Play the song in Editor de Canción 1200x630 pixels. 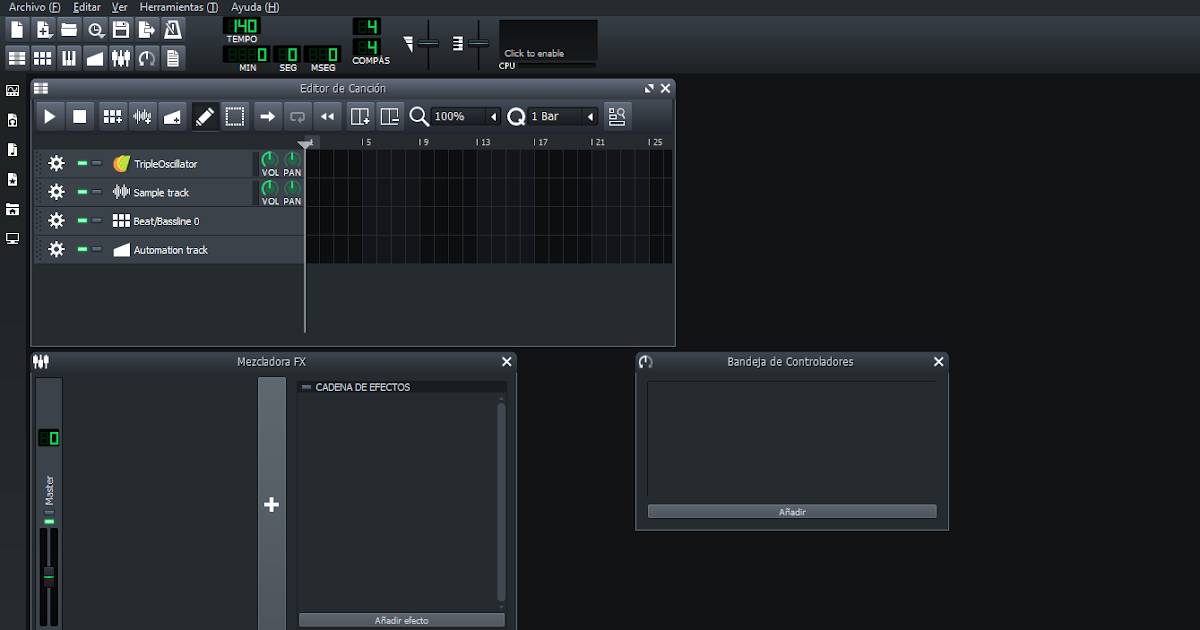point(49,116)
